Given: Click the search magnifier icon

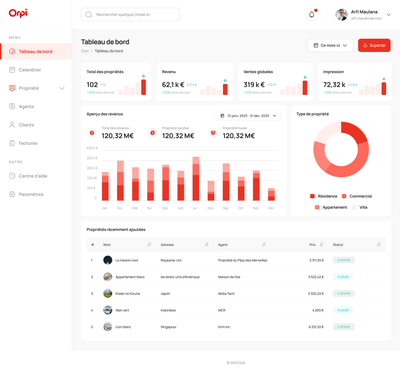Looking at the screenshot, I should [89, 15].
